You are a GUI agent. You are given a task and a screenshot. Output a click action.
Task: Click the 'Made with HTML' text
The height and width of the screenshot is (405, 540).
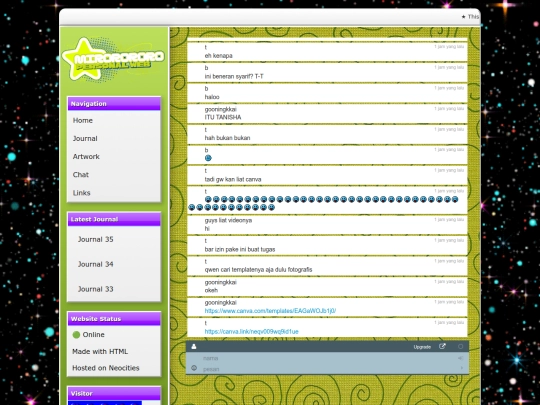pyautogui.click(x=100, y=352)
